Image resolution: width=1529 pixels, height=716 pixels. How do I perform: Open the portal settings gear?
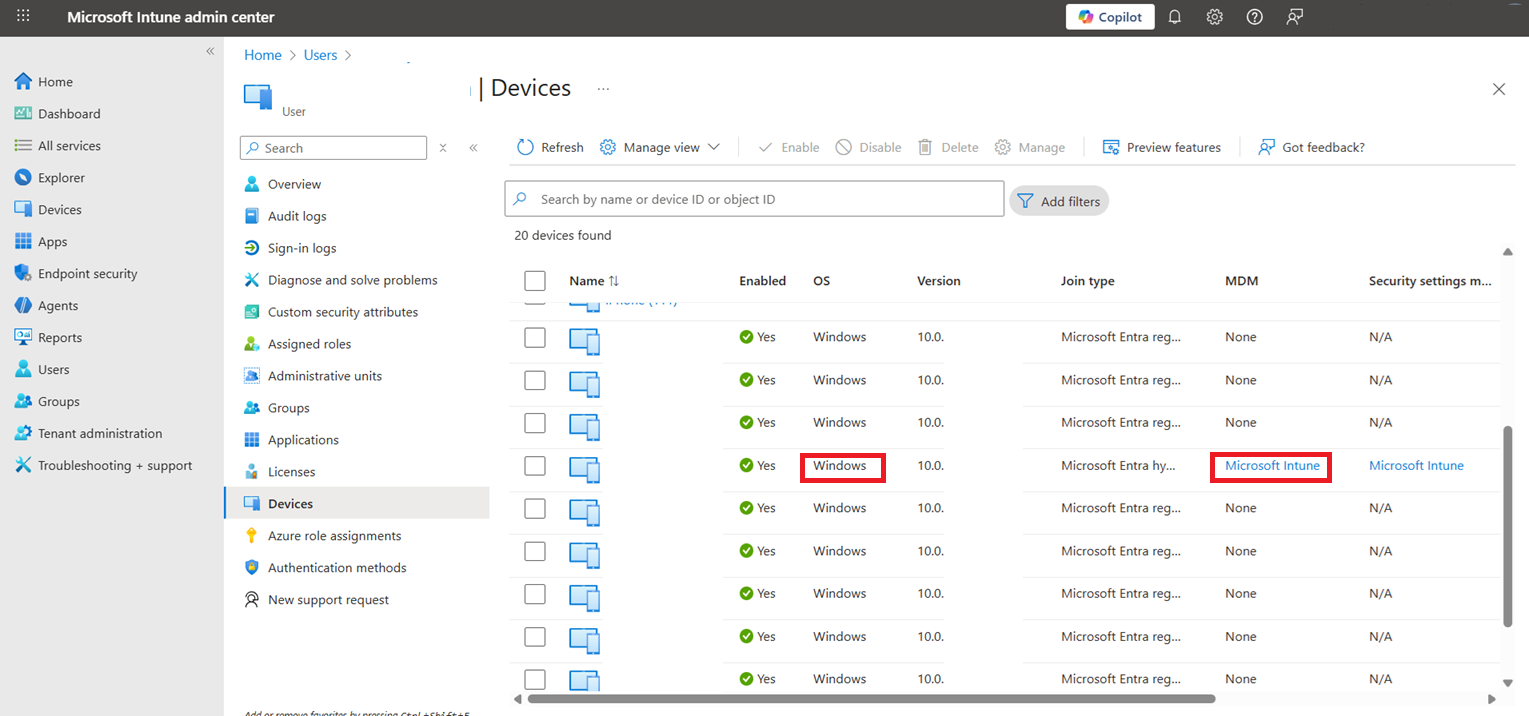click(x=1214, y=16)
